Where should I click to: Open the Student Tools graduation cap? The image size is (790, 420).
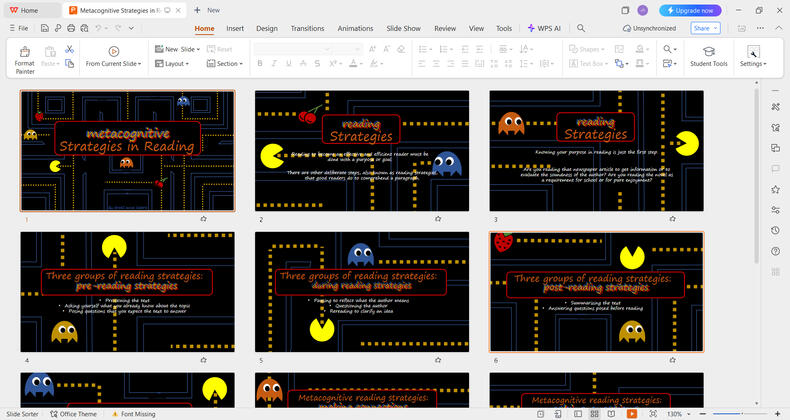coord(708,56)
